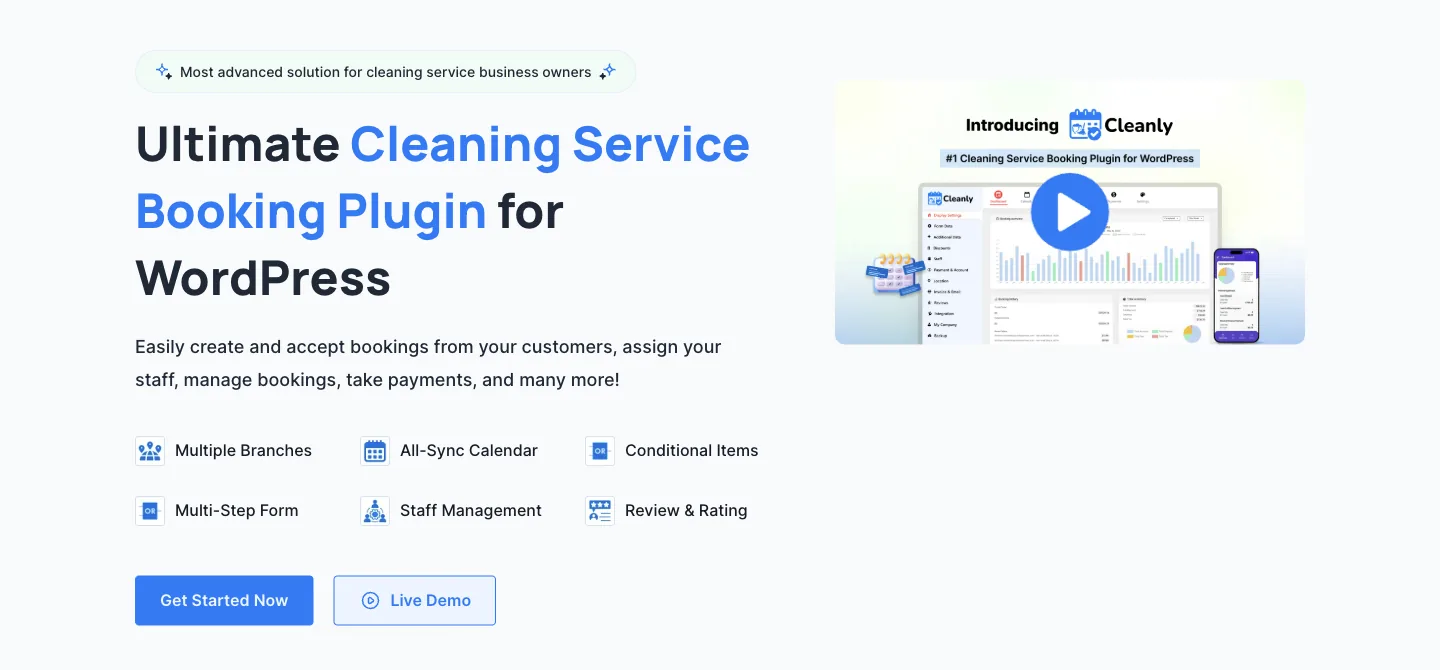Select the 'Multiple Branches' label
Screen dimensions: 1440x670
pyautogui.click(x=243, y=451)
